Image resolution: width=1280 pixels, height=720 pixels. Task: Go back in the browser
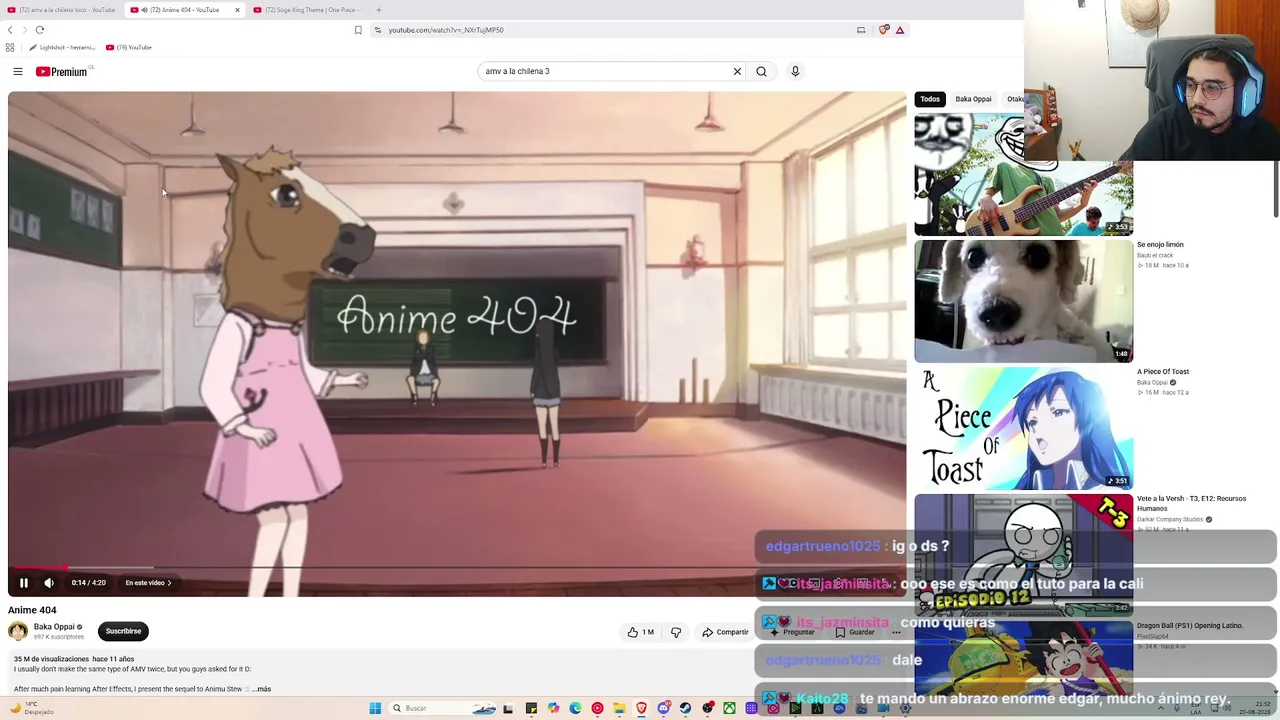[x=10, y=30]
